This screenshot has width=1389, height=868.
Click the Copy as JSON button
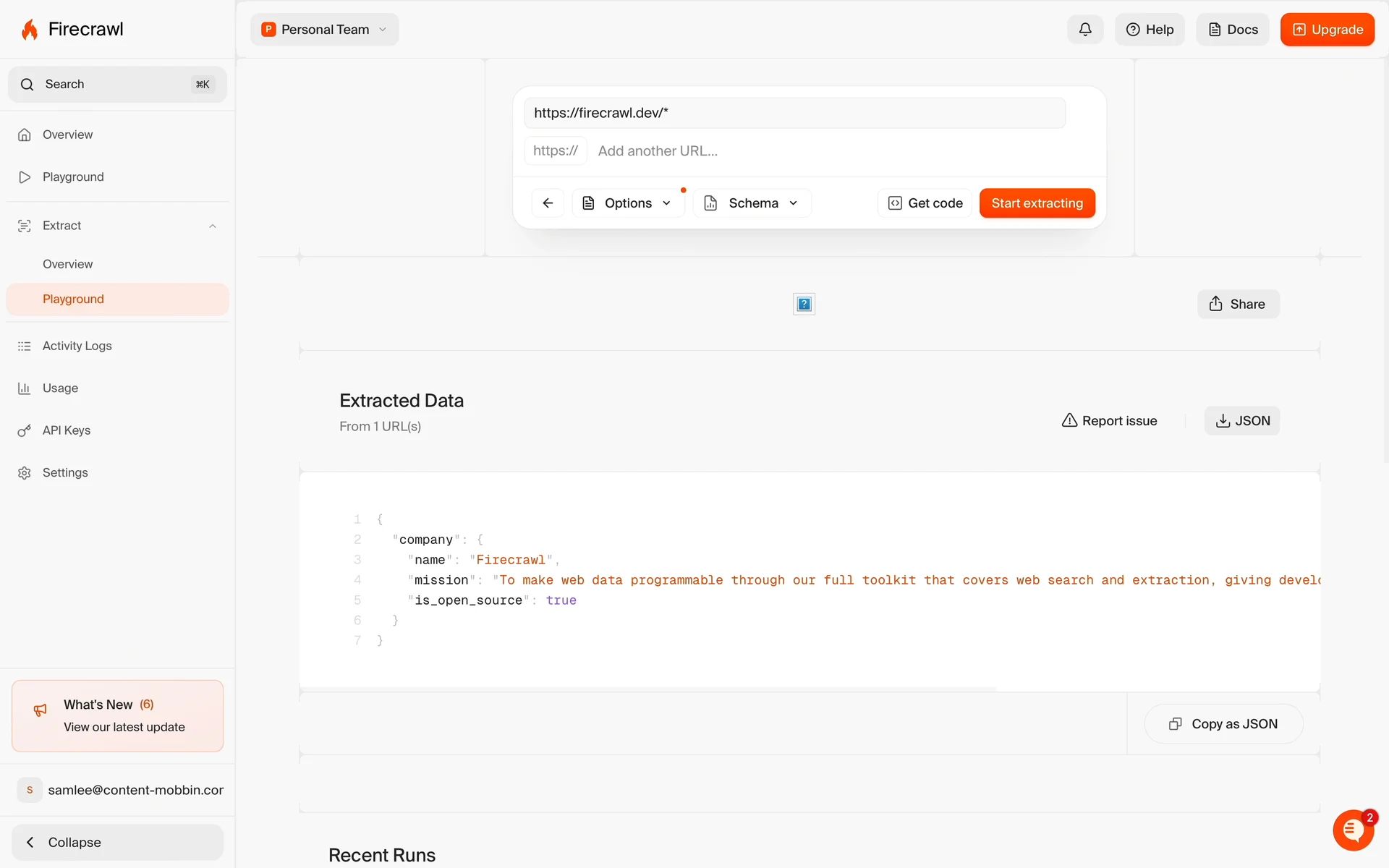click(x=1223, y=724)
